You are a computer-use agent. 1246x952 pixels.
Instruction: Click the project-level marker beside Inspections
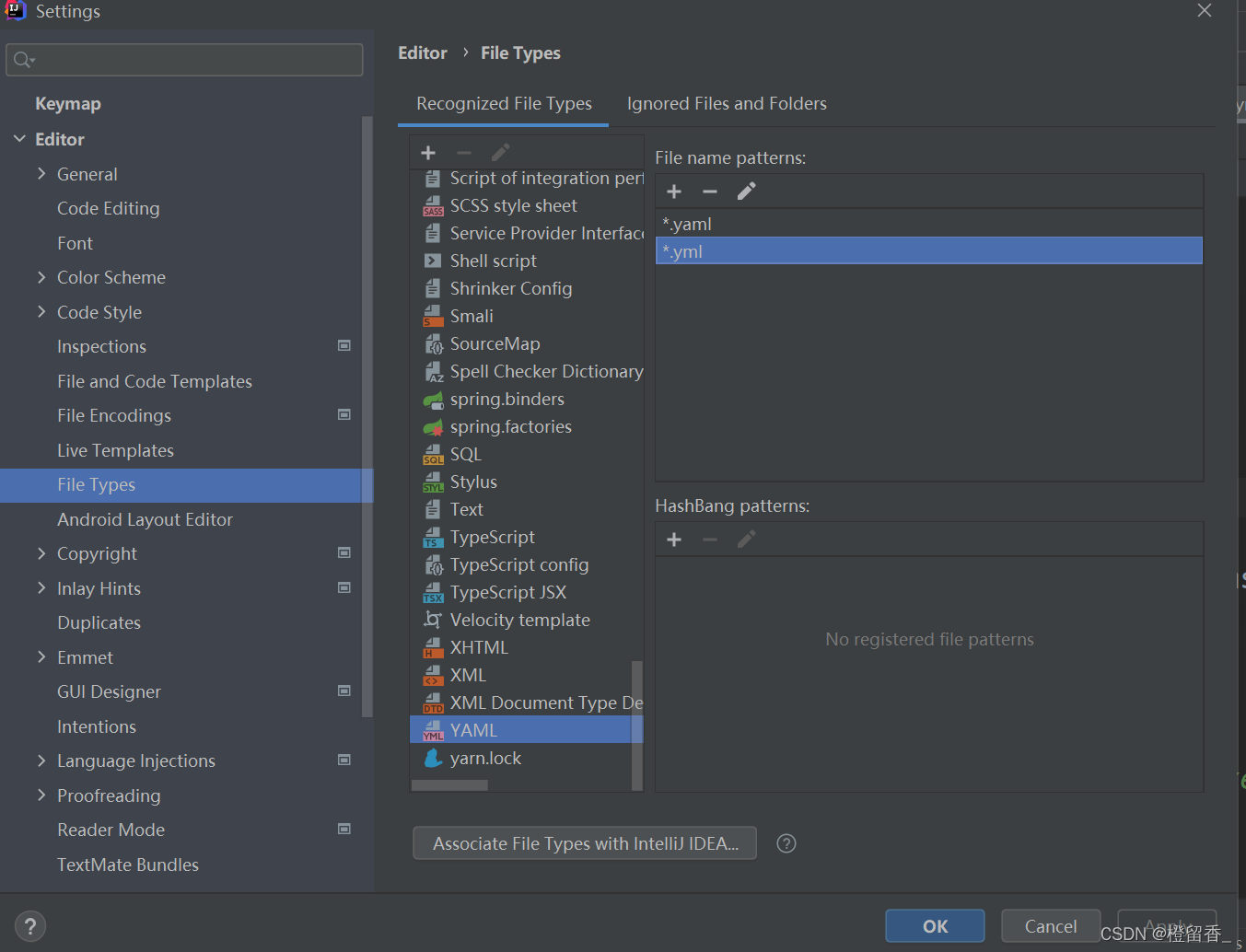(x=344, y=346)
